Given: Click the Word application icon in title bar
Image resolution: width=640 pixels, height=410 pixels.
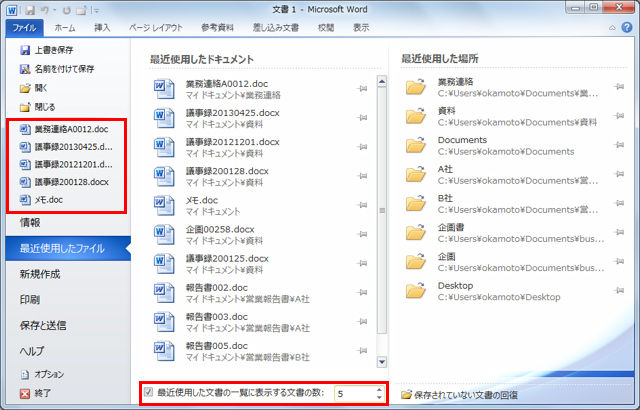Looking at the screenshot, I should (12, 10).
